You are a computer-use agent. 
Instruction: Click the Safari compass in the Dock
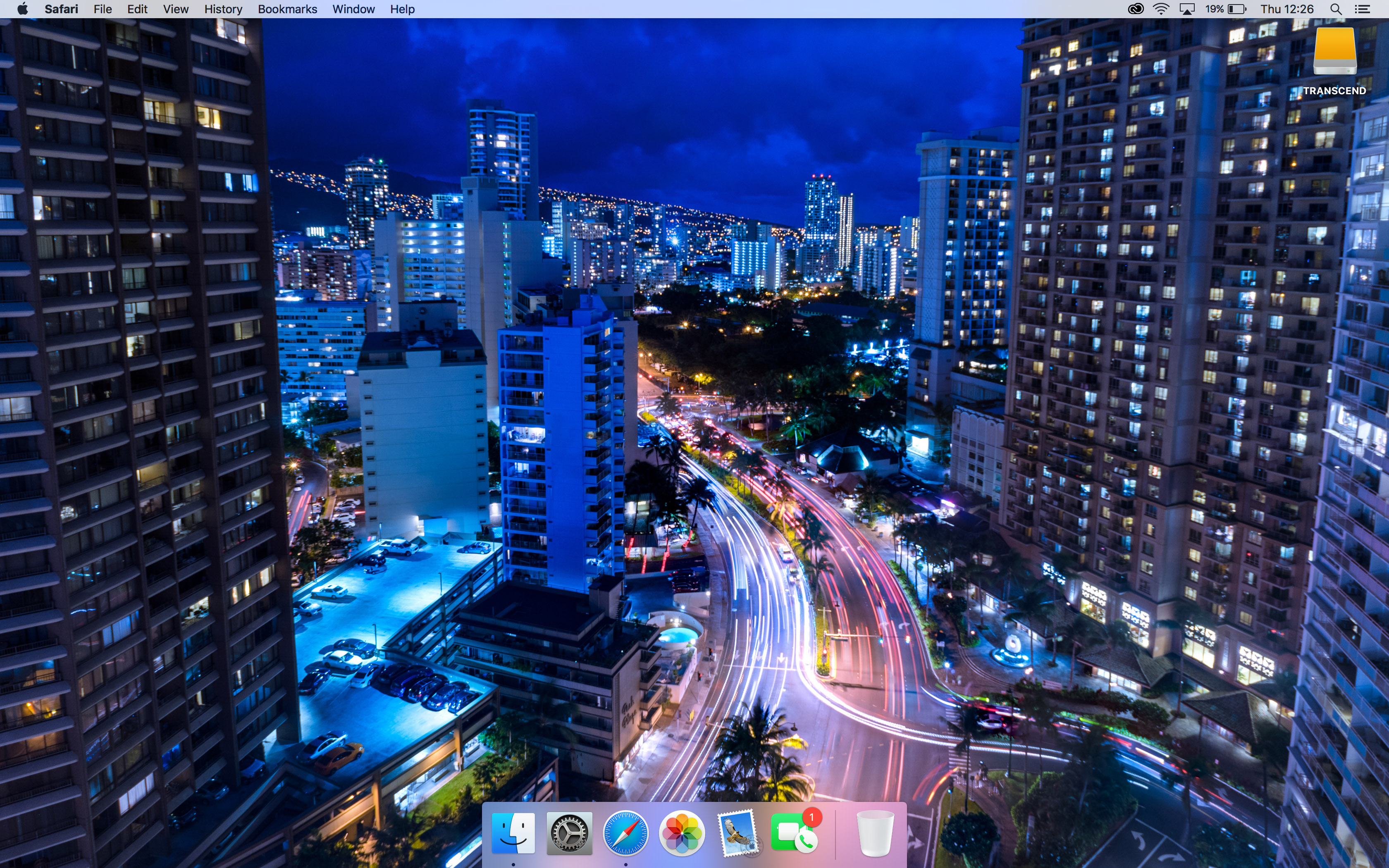click(x=625, y=833)
